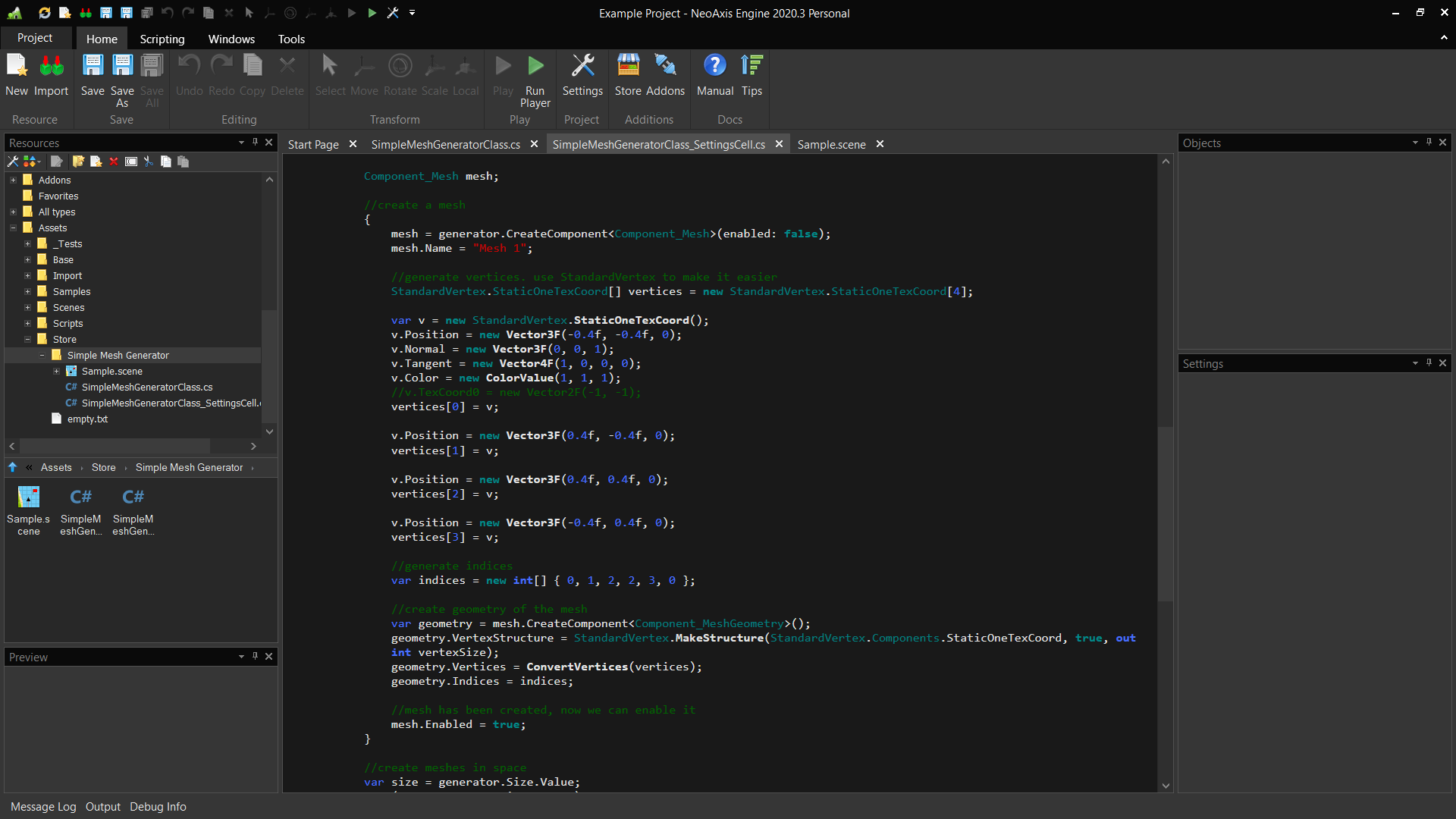The width and height of the screenshot is (1456, 819).
Task: Open the Sample.scene tab
Action: 832,144
